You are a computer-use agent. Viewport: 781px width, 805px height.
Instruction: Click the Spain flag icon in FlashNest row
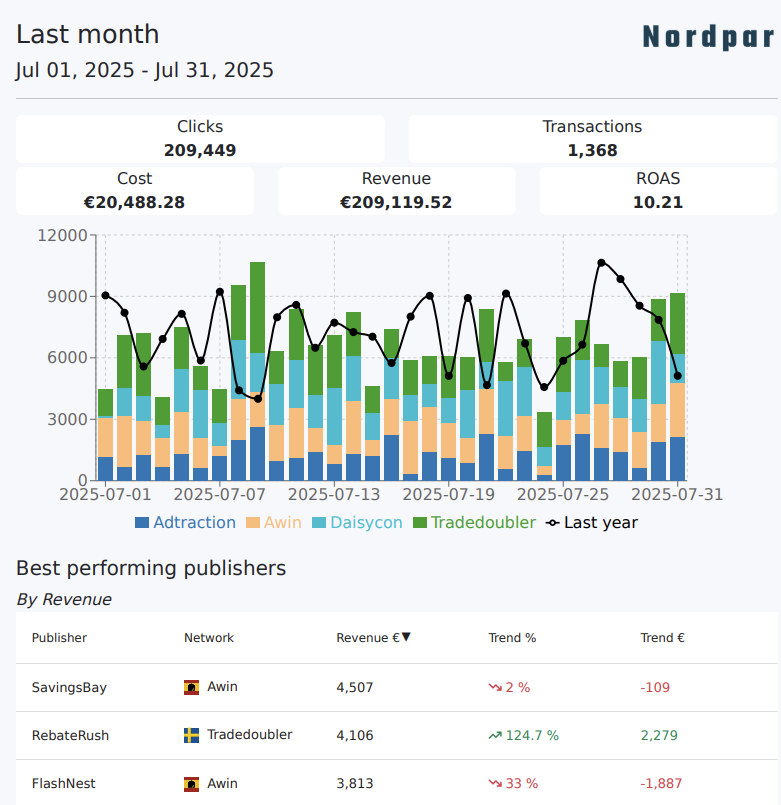point(192,784)
